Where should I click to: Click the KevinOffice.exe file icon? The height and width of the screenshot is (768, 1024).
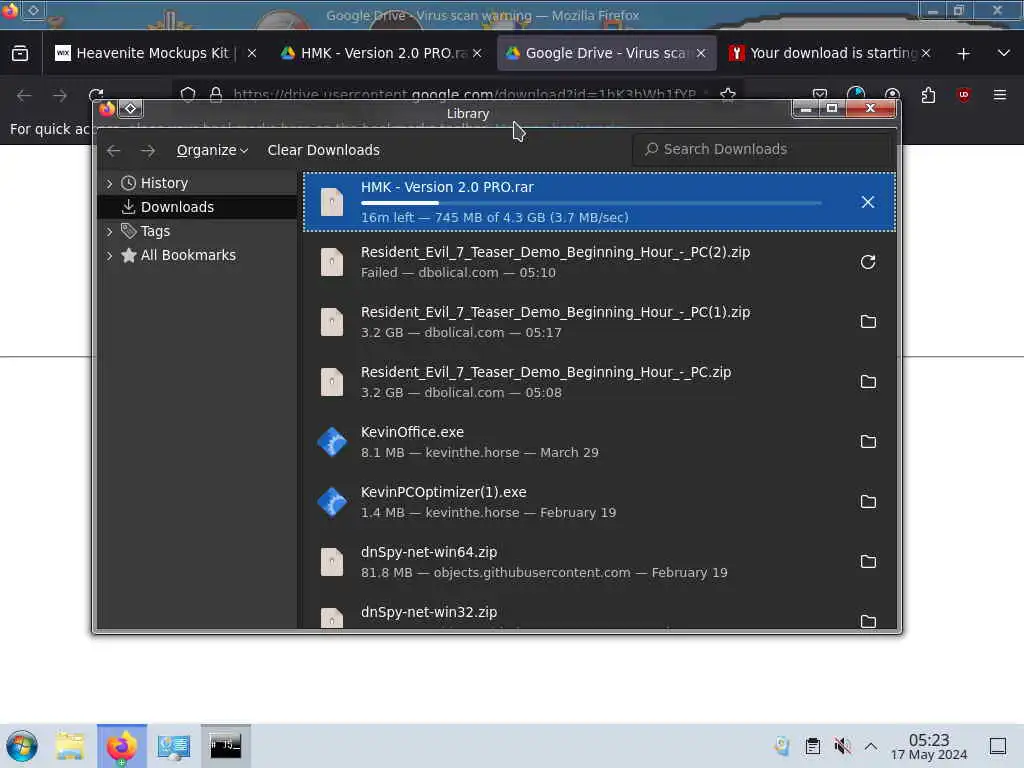[x=332, y=442]
